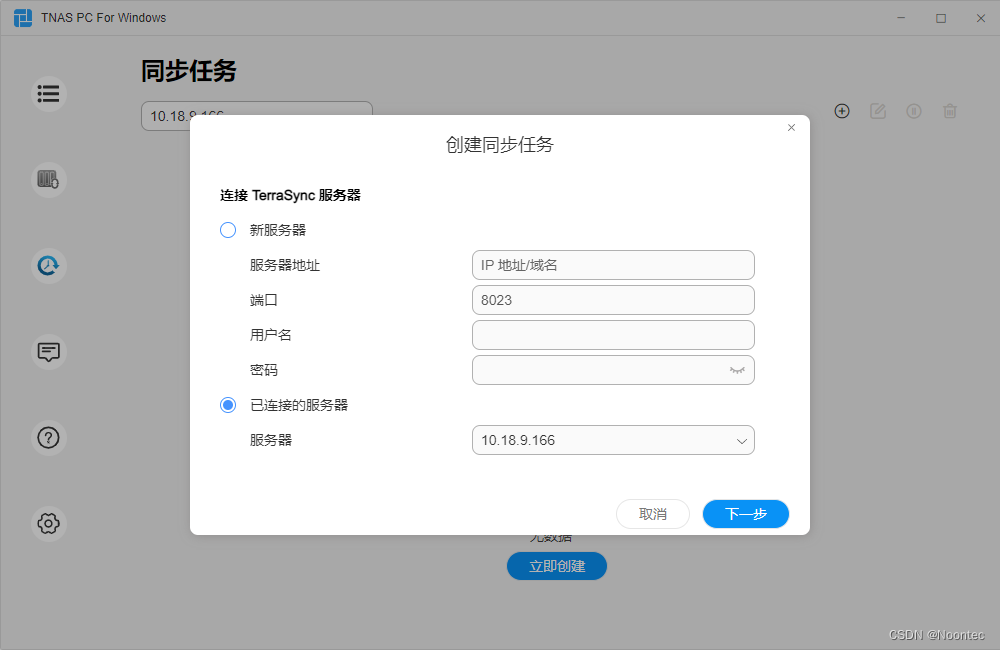Open the sync backup clock sidebar icon

coord(48,265)
